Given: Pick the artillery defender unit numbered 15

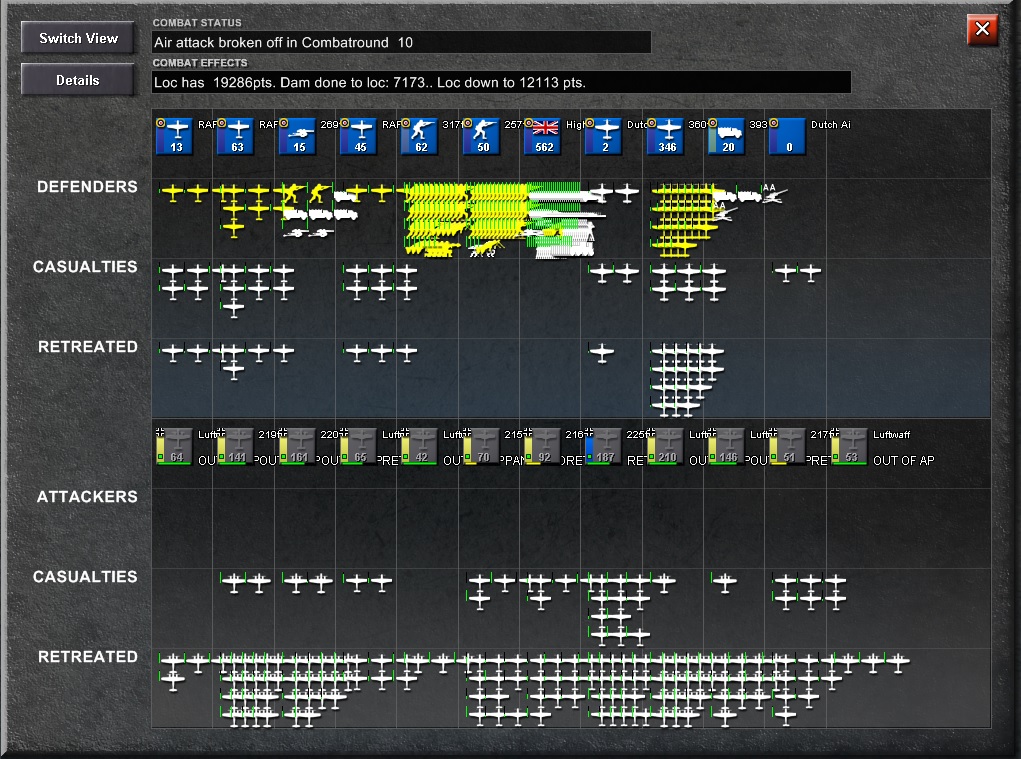Looking at the screenshot, I should click(298, 136).
